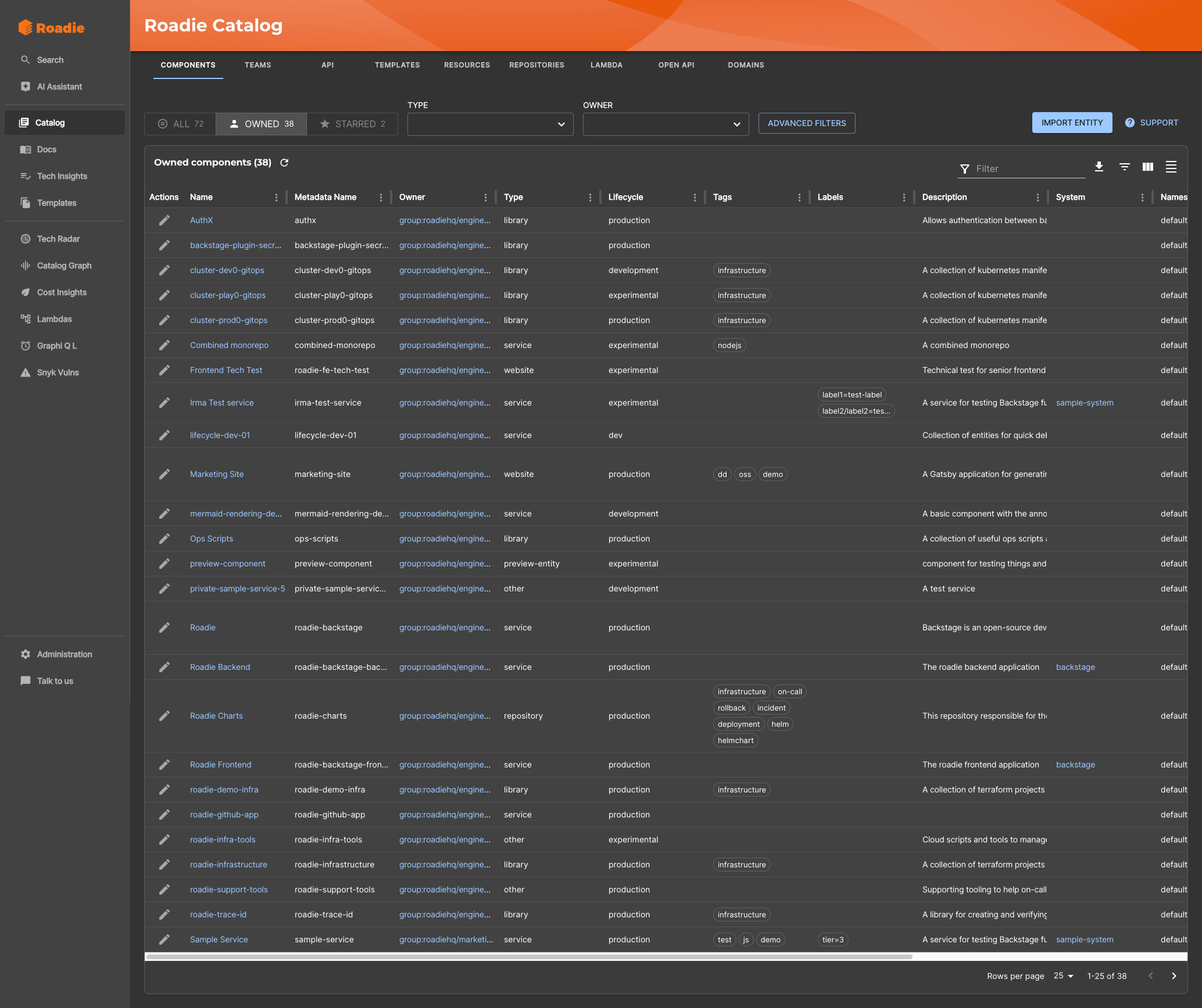Open the show columns icon
Viewport: 1202px width, 1008px height.
1148,167
